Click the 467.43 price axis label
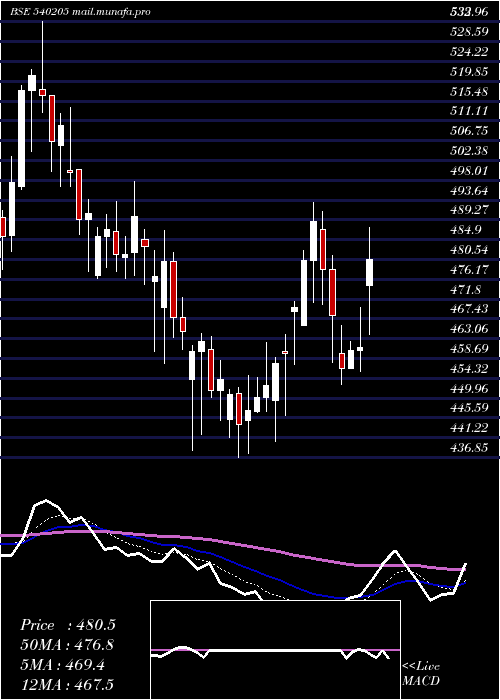 point(469,309)
